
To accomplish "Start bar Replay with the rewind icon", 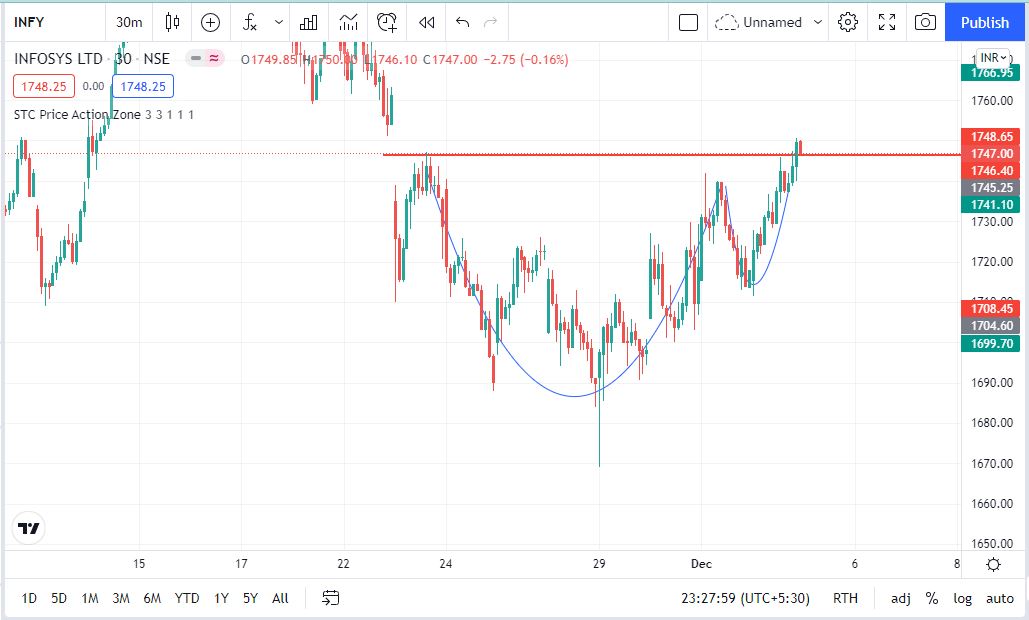I will pyautogui.click(x=427, y=22).
